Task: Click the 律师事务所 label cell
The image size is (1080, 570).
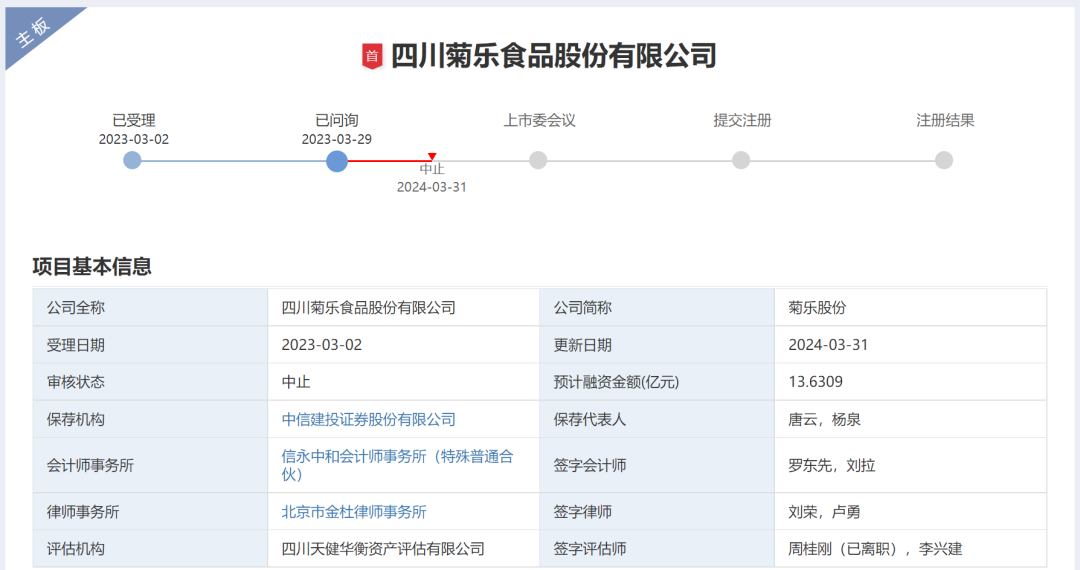Action: (x=150, y=511)
